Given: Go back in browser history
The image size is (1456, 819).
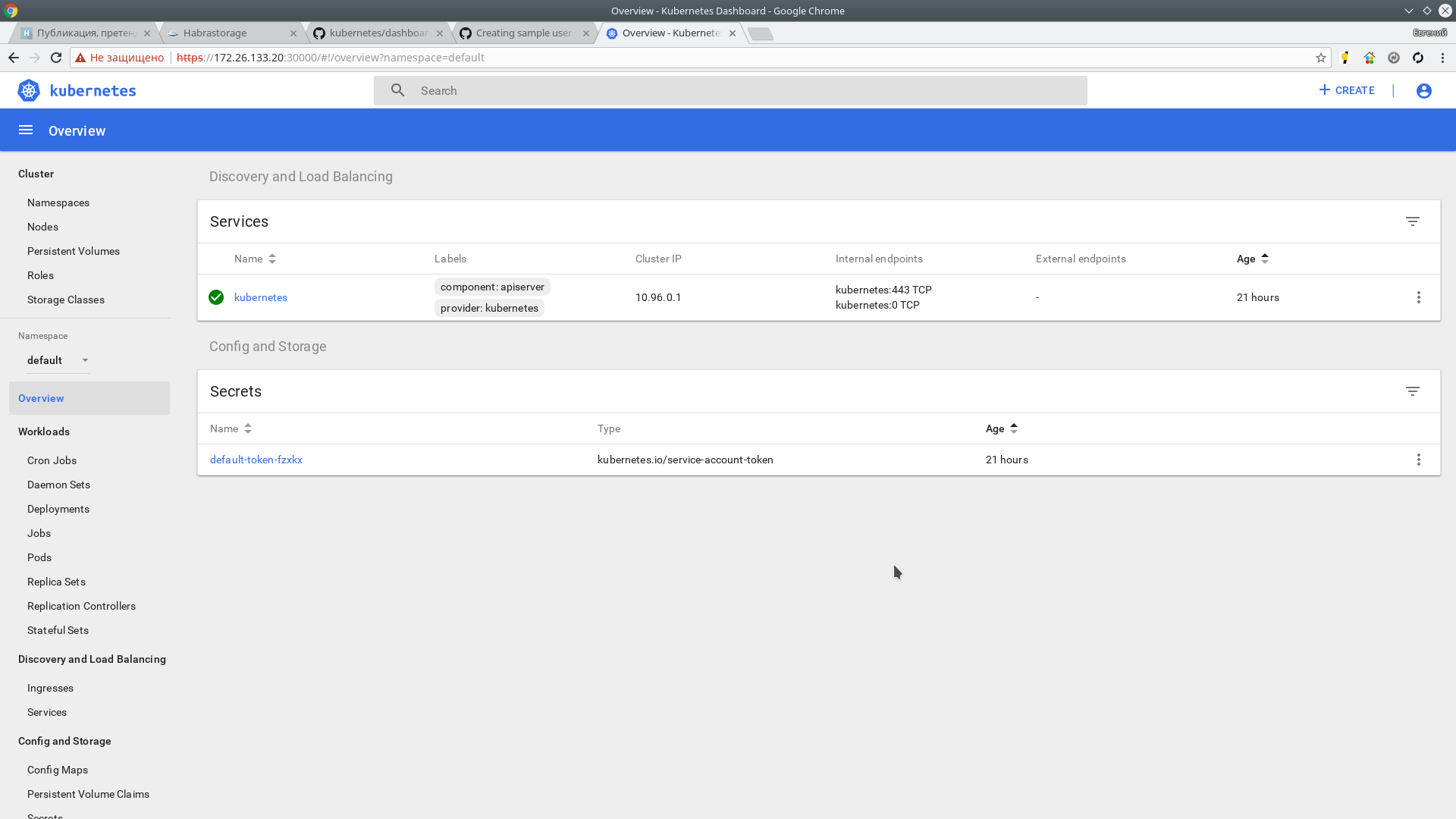Looking at the screenshot, I should pos(14,58).
